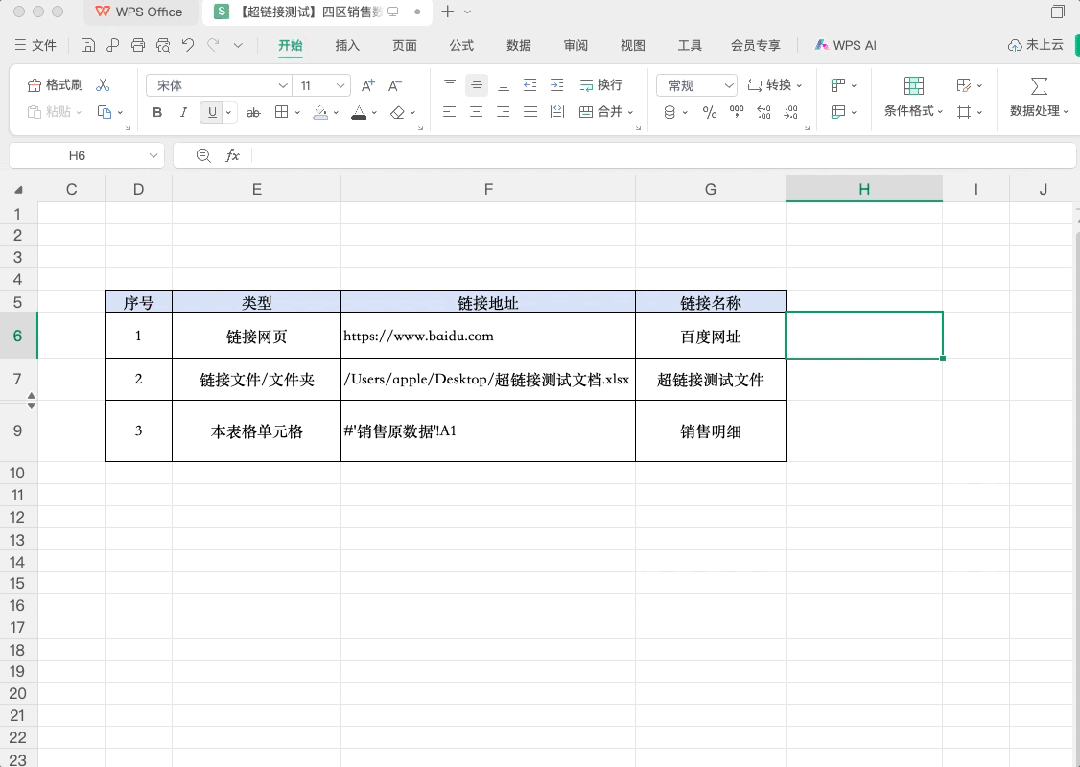Click the Merge 合并 button
Screen dimensions: 1080x767
[605, 112]
